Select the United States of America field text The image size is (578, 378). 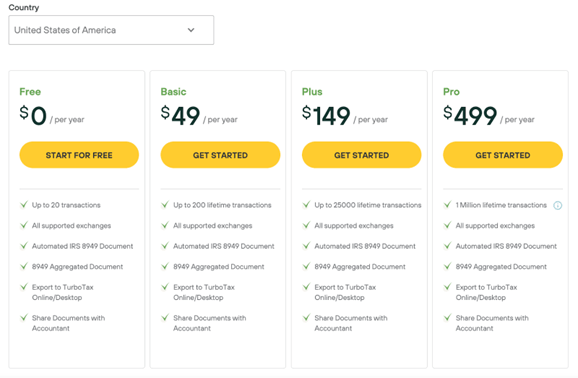[x=65, y=30]
